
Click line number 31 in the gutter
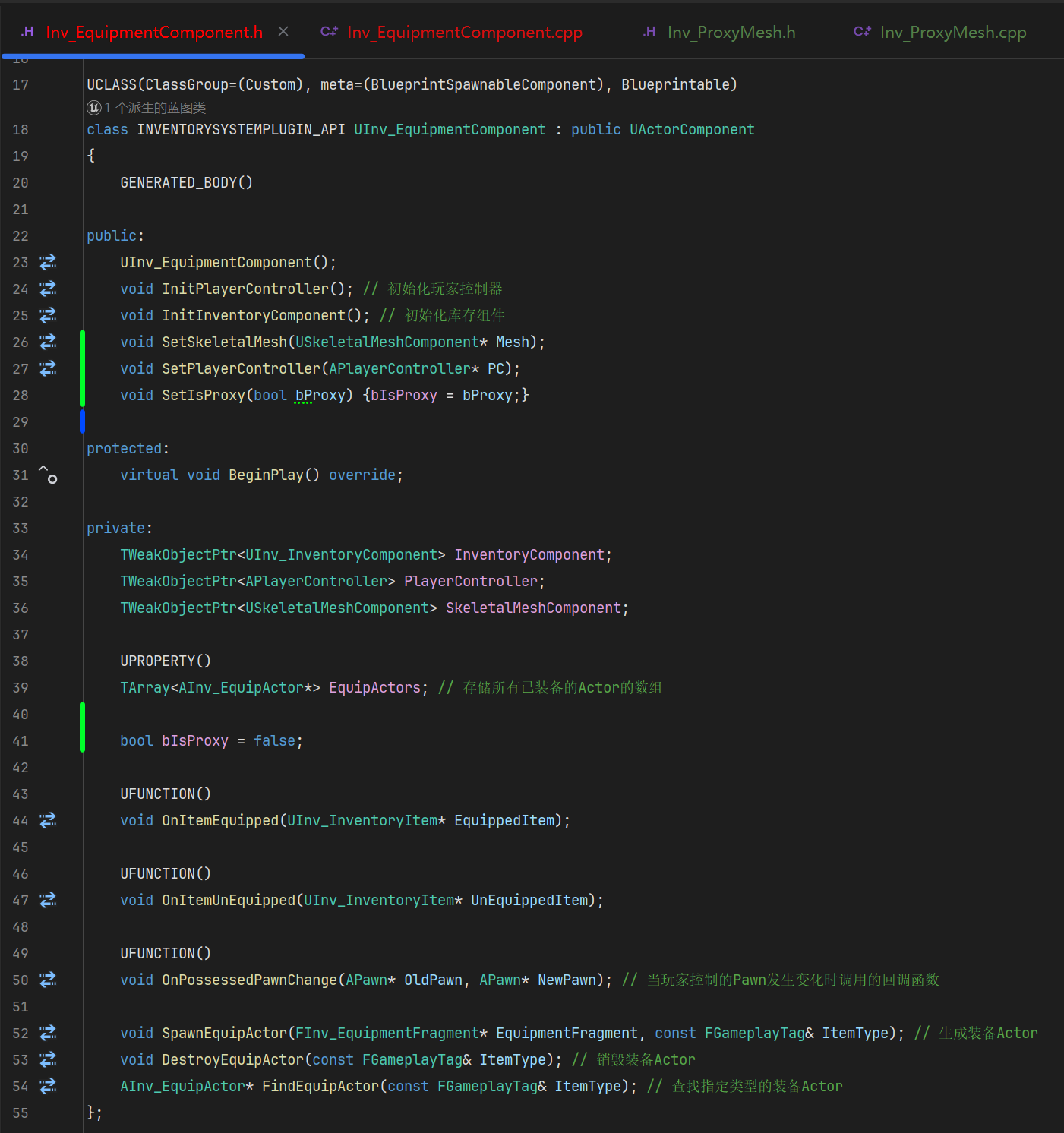[x=21, y=475]
